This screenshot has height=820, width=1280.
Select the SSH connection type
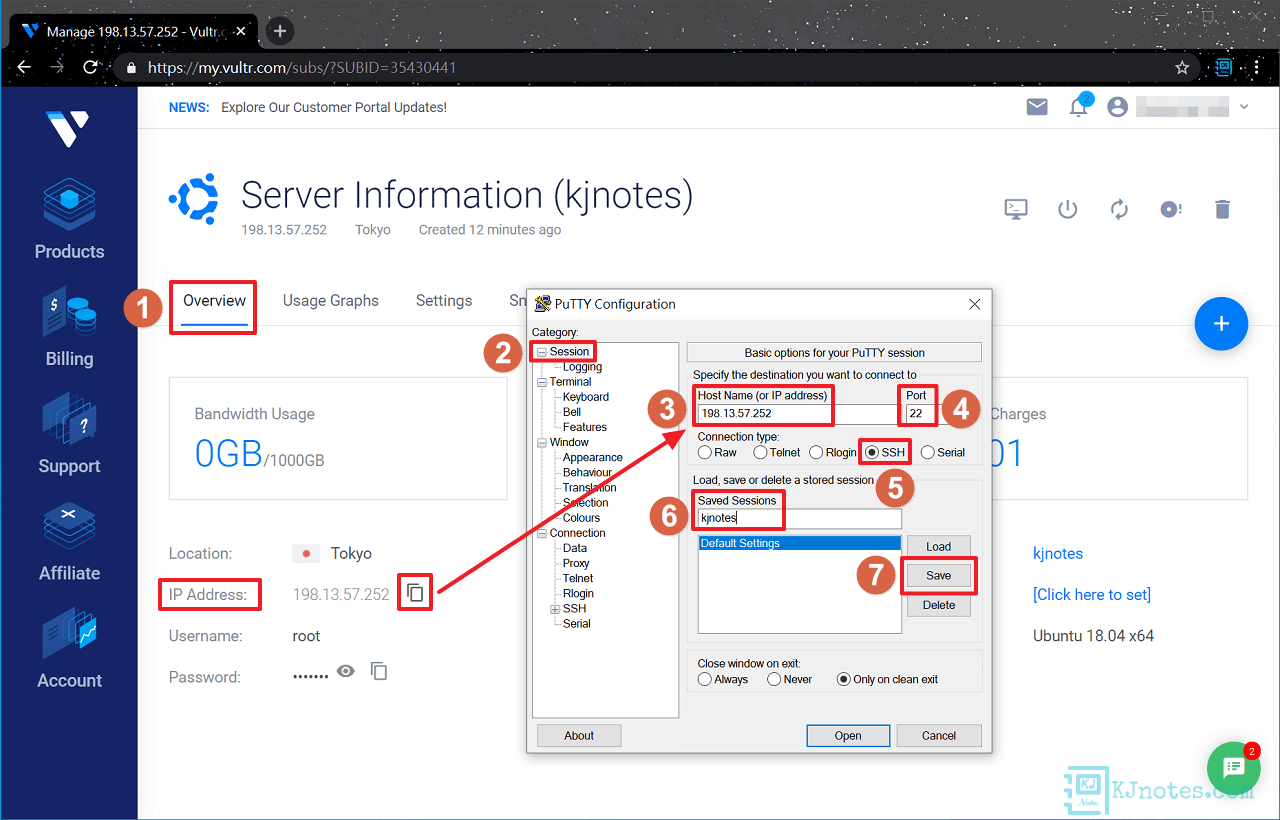tap(872, 452)
